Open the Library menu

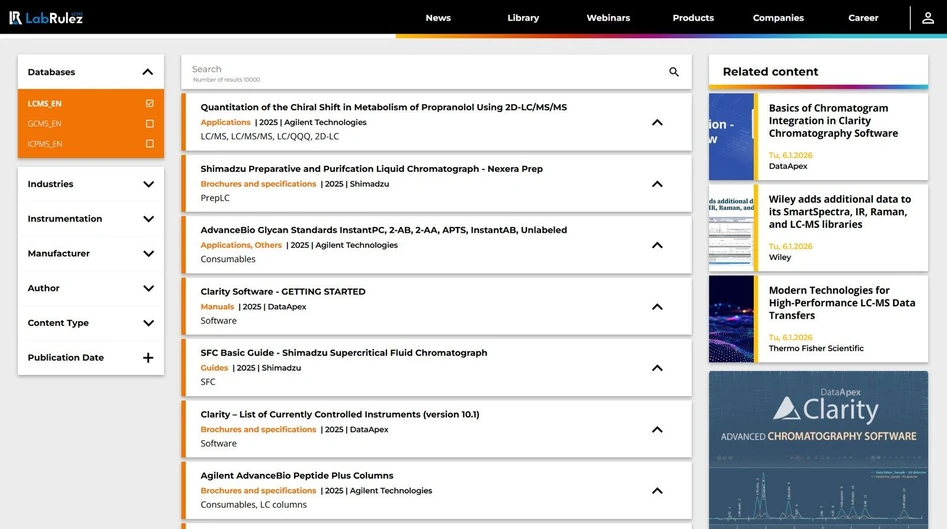point(523,18)
